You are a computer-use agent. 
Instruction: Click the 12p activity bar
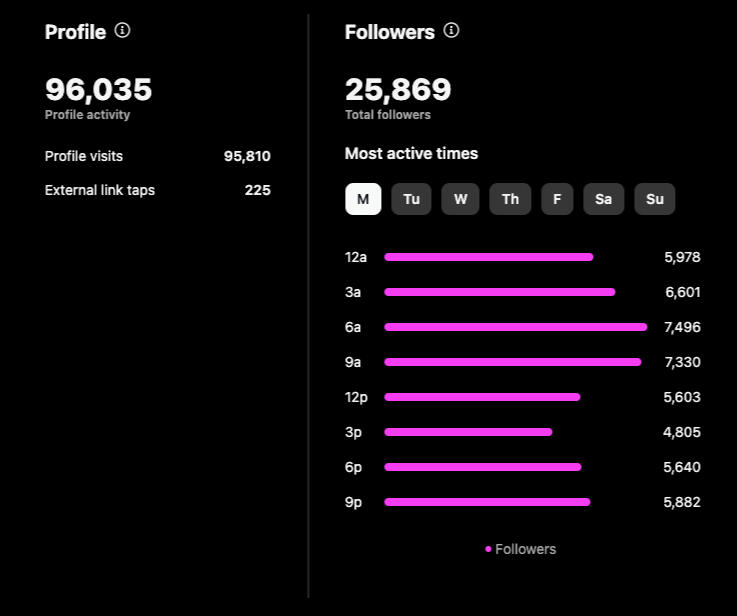click(x=482, y=397)
